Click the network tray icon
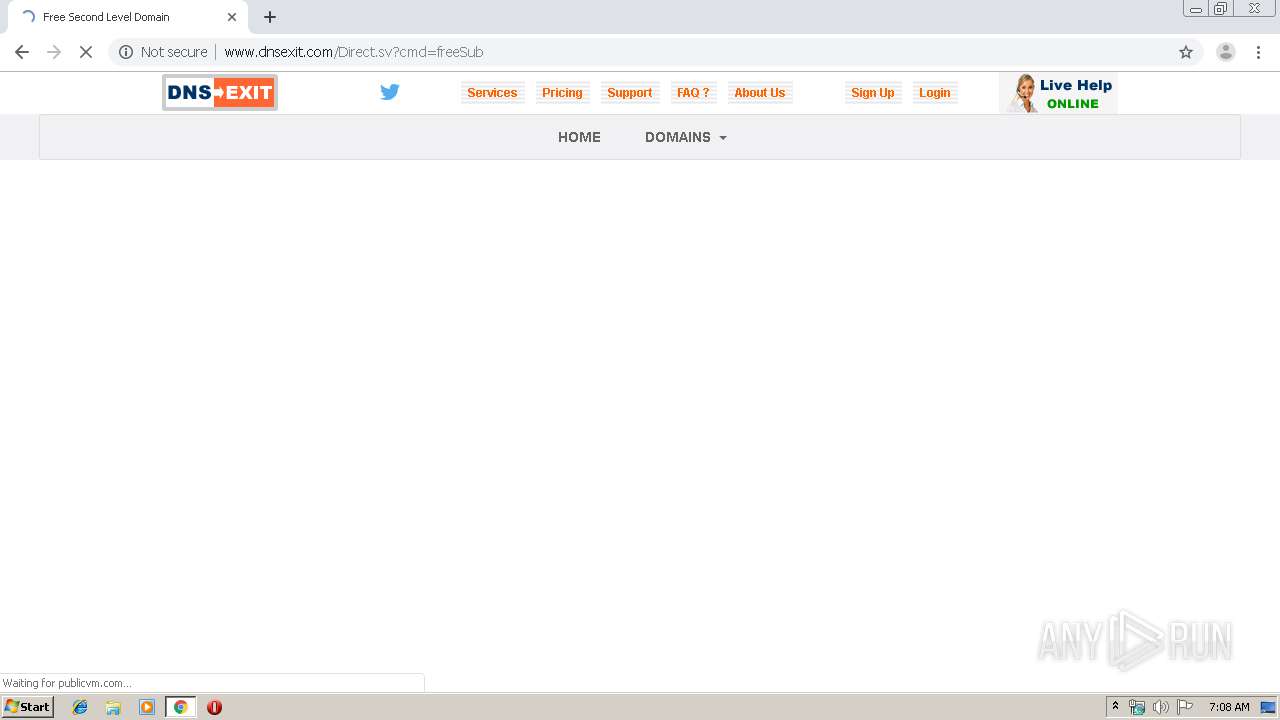This screenshot has height=720, width=1280. click(x=1137, y=707)
